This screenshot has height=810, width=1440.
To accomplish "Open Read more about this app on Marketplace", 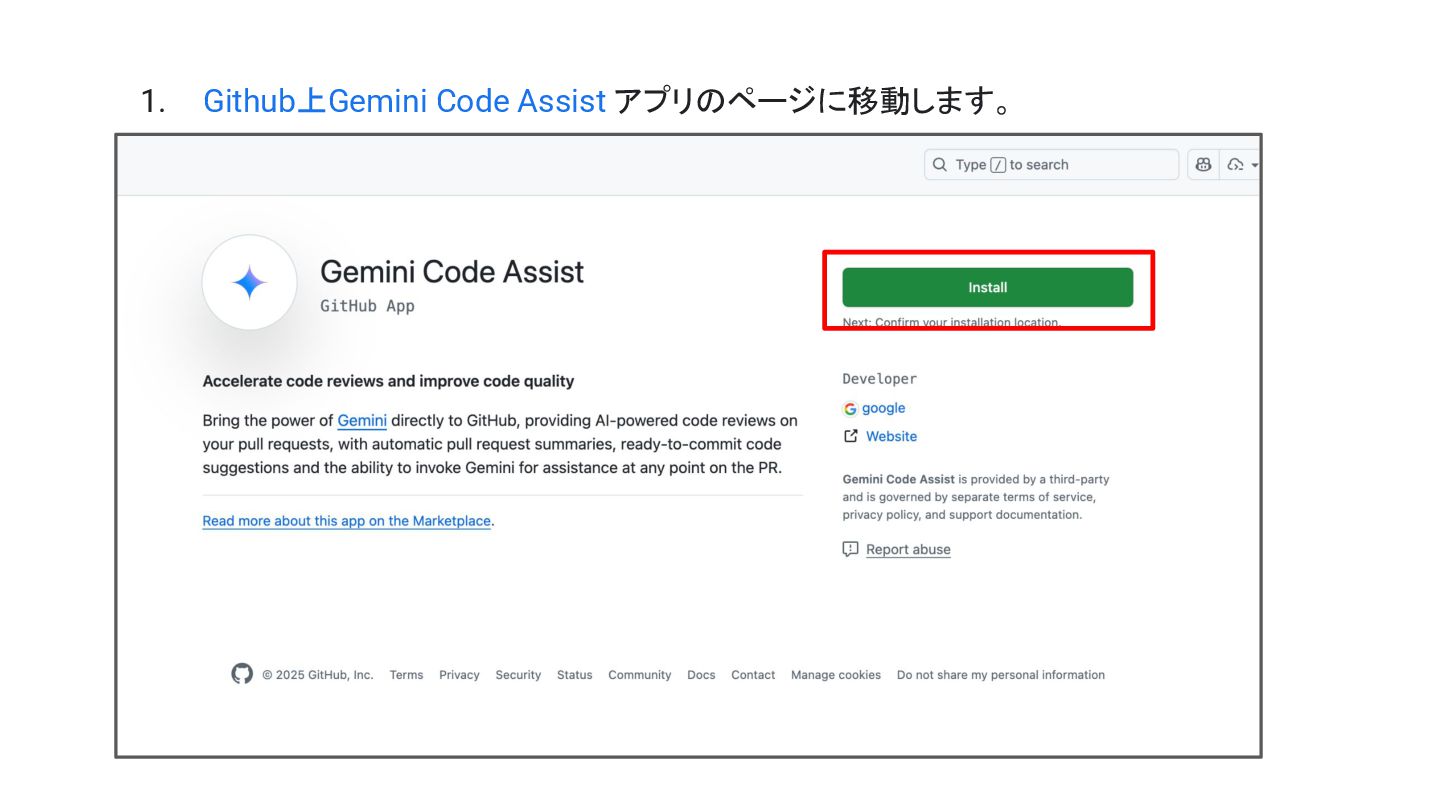I will click(x=346, y=521).
